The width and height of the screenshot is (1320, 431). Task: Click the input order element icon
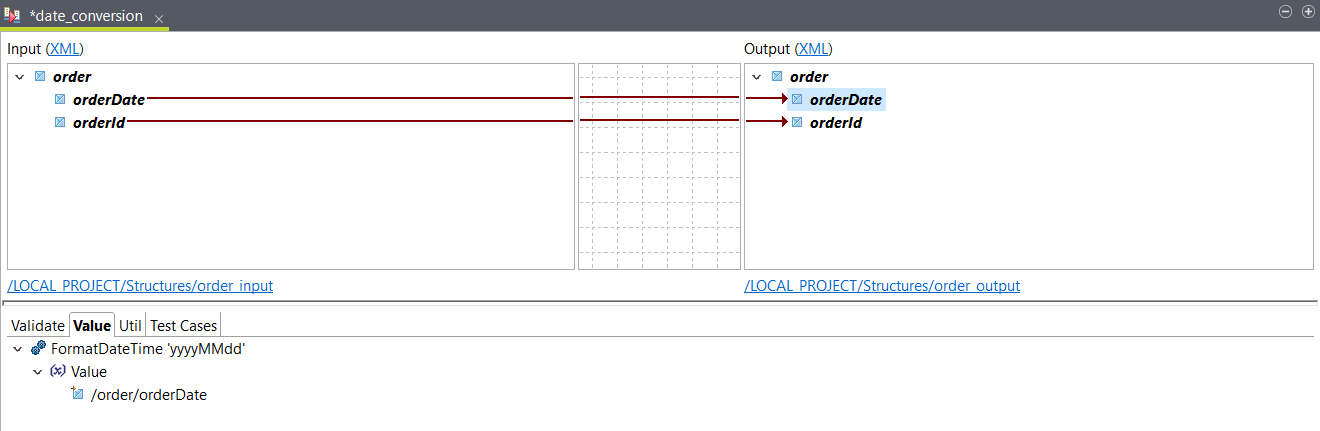coord(40,77)
